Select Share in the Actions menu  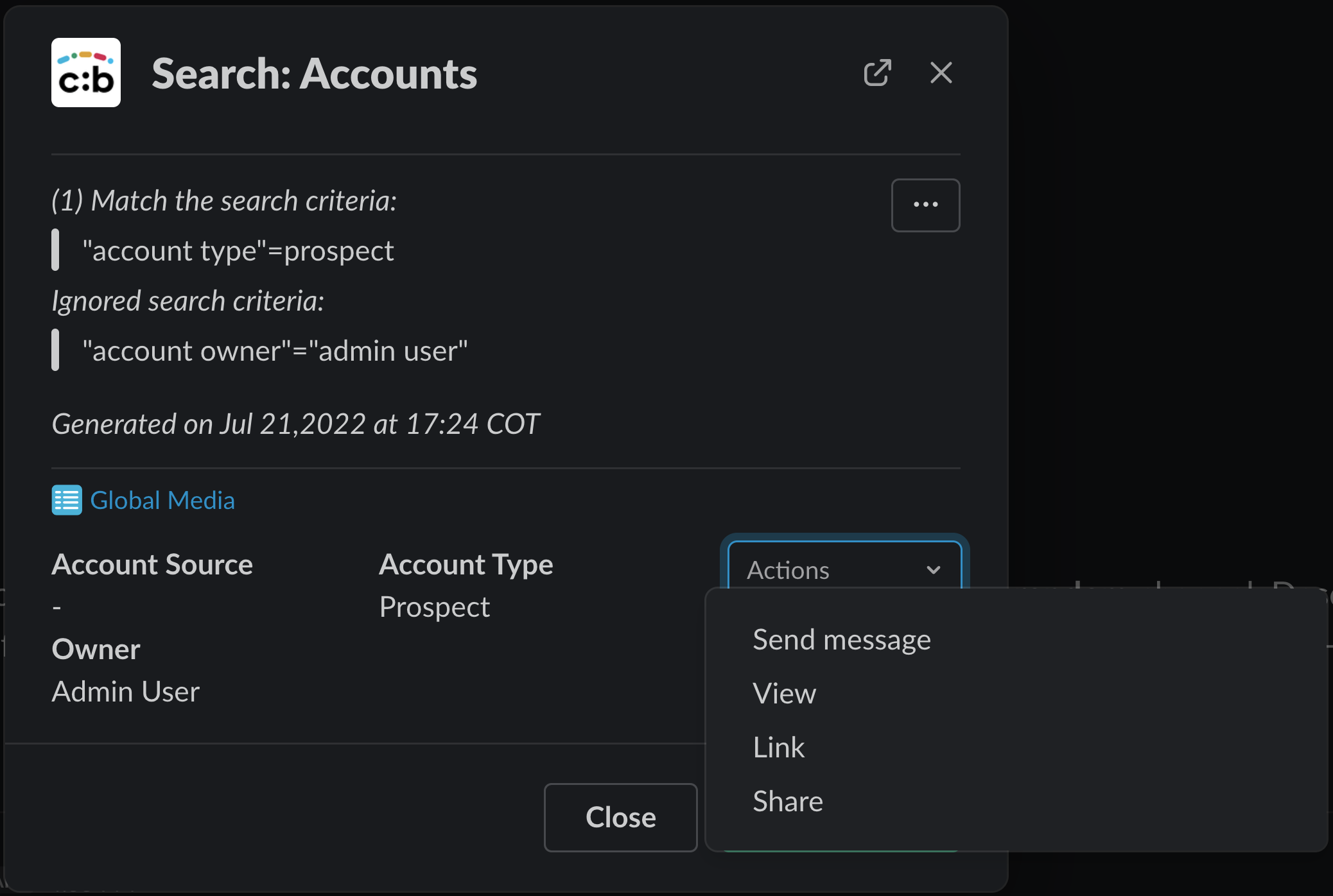787,801
